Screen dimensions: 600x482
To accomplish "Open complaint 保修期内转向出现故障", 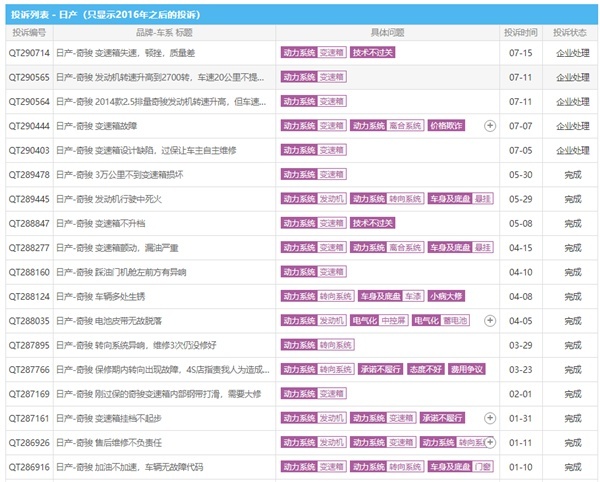I will [163, 370].
